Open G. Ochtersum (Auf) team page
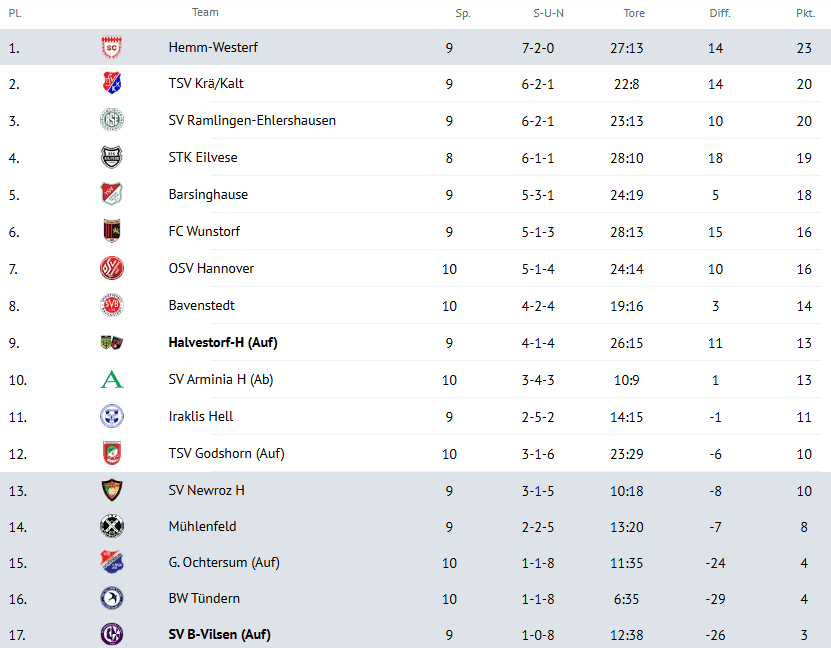 (x=224, y=563)
